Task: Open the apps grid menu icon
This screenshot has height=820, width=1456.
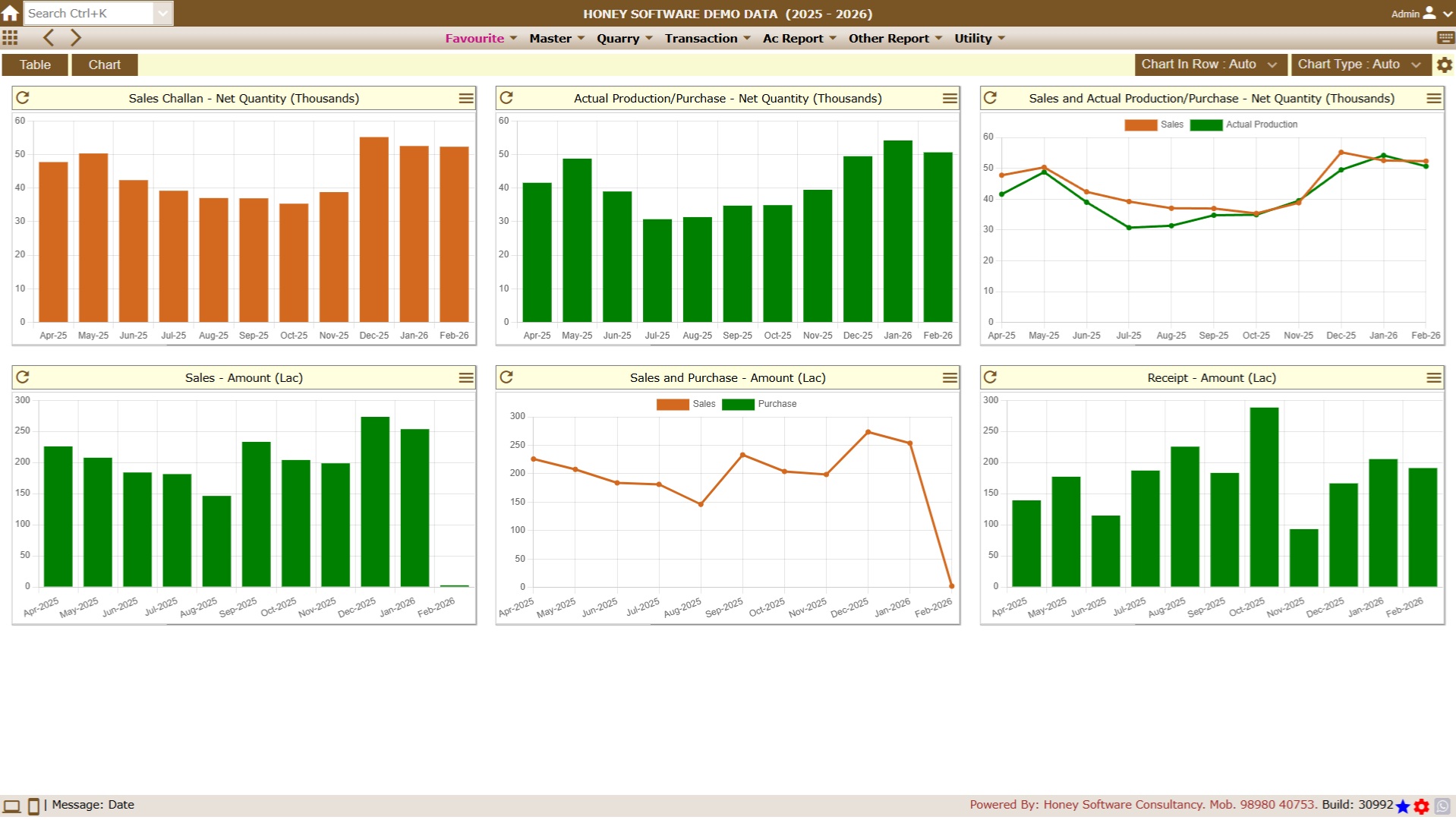Action: point(10,38)
